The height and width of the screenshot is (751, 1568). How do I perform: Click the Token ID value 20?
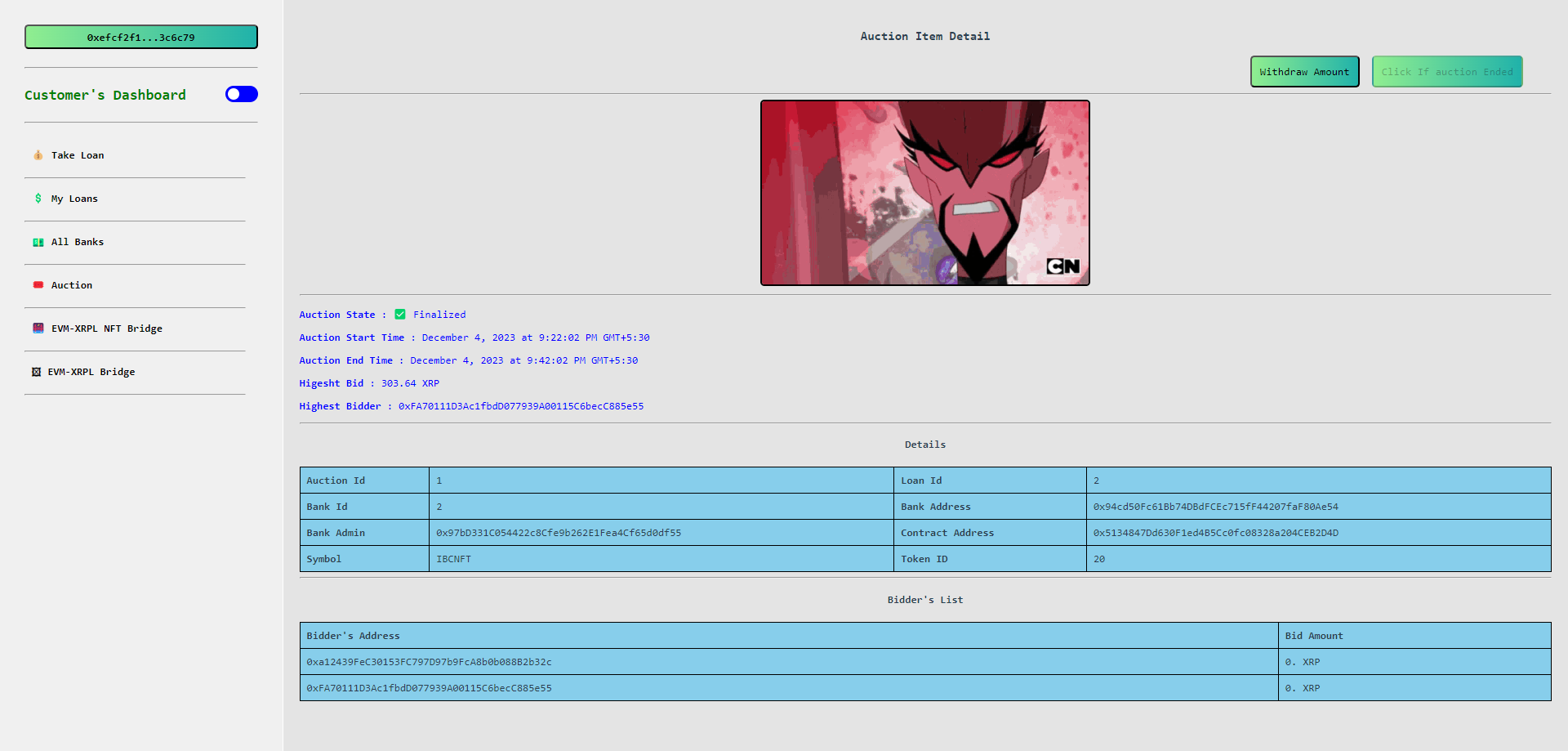[1099, 559]
